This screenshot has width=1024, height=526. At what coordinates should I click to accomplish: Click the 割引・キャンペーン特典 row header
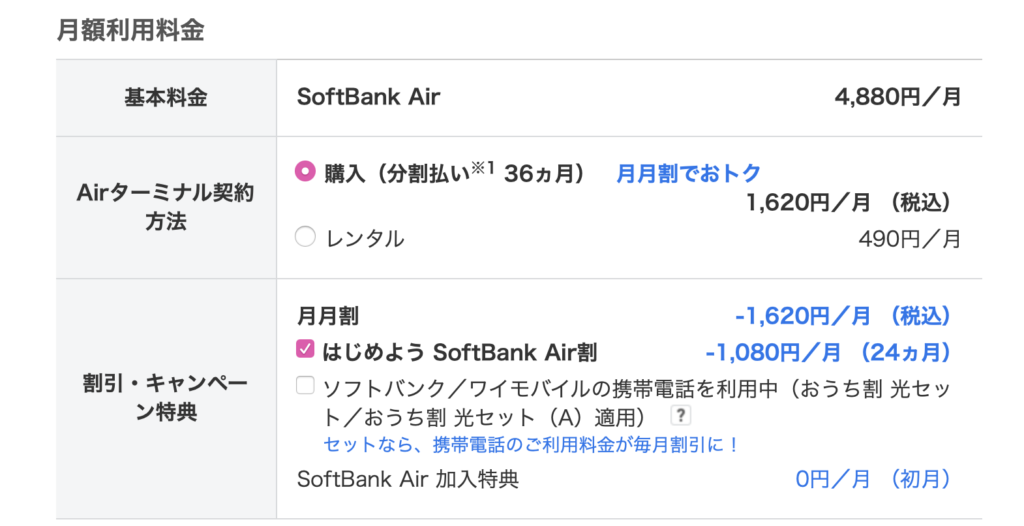click(x=166, y=398)
